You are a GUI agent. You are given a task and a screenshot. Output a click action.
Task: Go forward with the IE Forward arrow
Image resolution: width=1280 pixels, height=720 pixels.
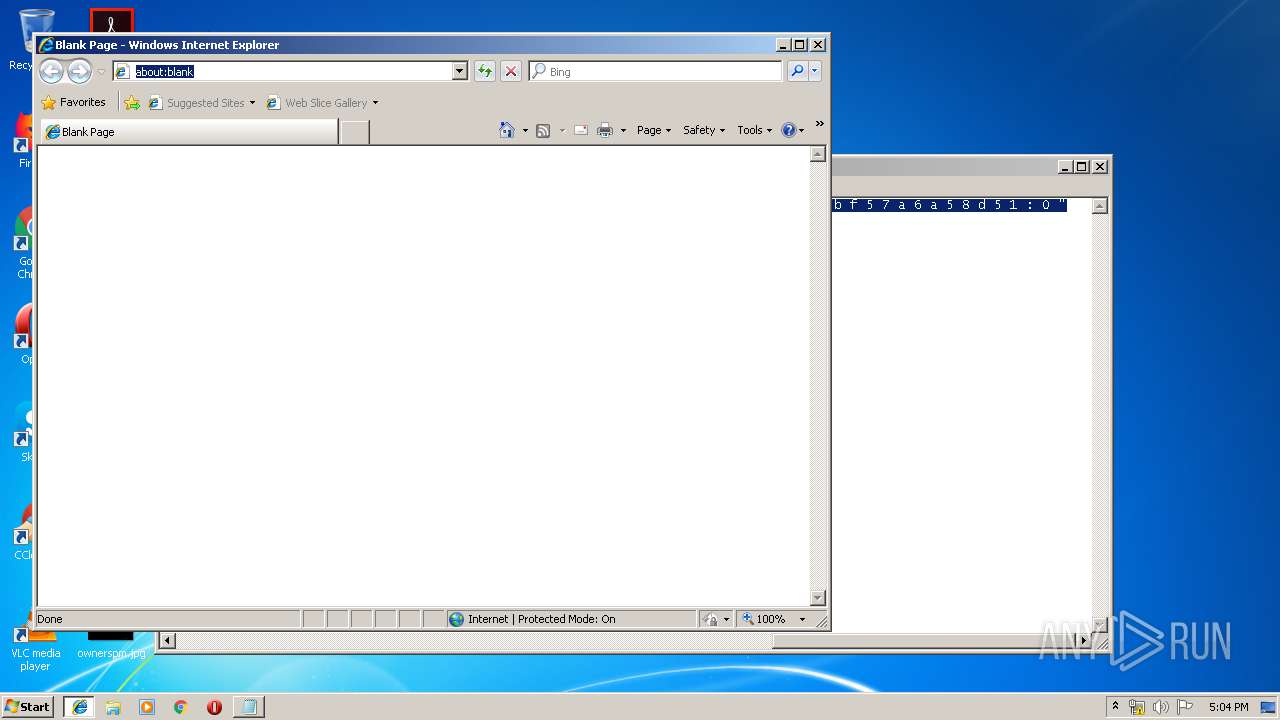pos(79,71)
